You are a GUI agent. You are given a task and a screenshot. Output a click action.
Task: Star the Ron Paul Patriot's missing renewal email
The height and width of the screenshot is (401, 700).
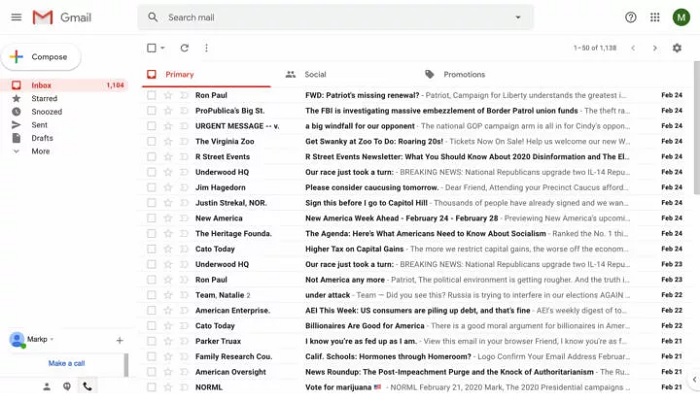[x=168, y=96]
